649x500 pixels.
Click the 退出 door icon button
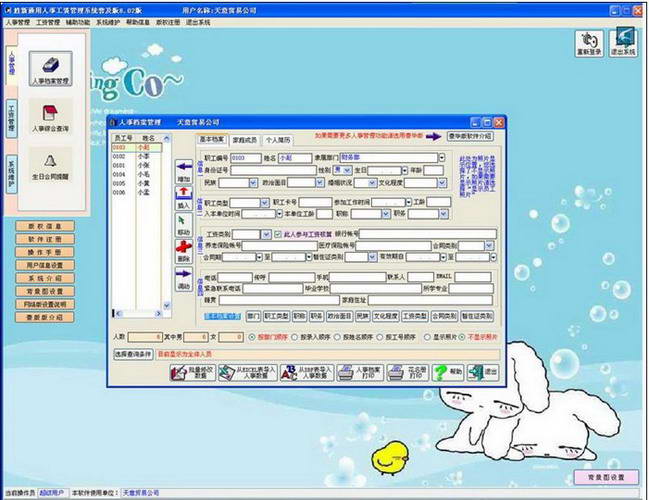point(483,373)
